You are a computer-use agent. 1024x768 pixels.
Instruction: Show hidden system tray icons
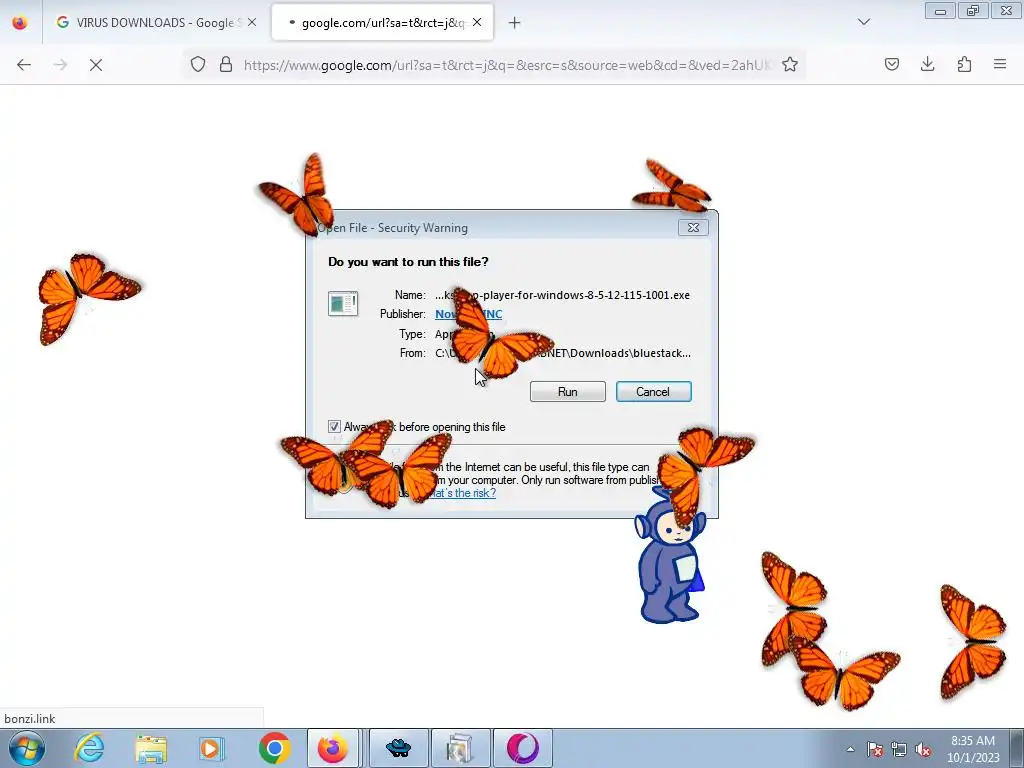850,749
